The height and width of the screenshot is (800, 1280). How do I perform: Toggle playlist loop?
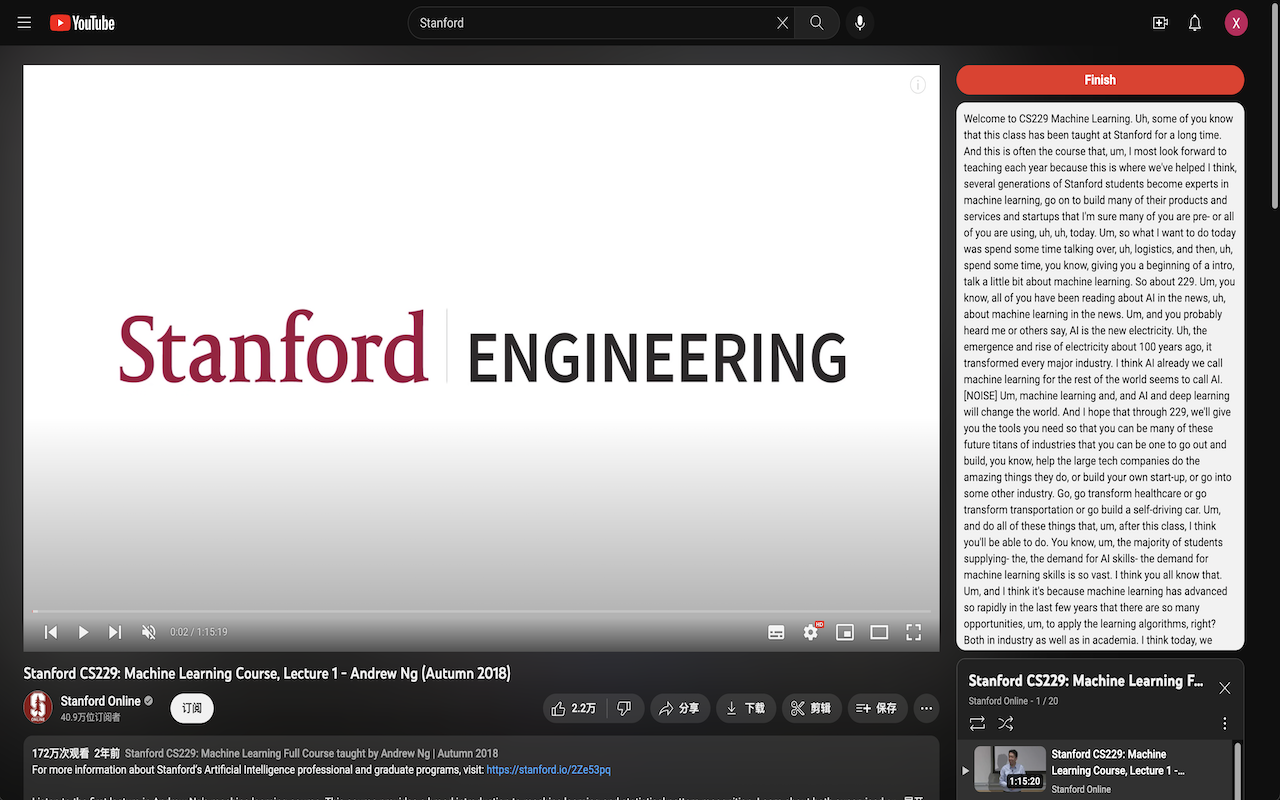[x=977, y=723]
